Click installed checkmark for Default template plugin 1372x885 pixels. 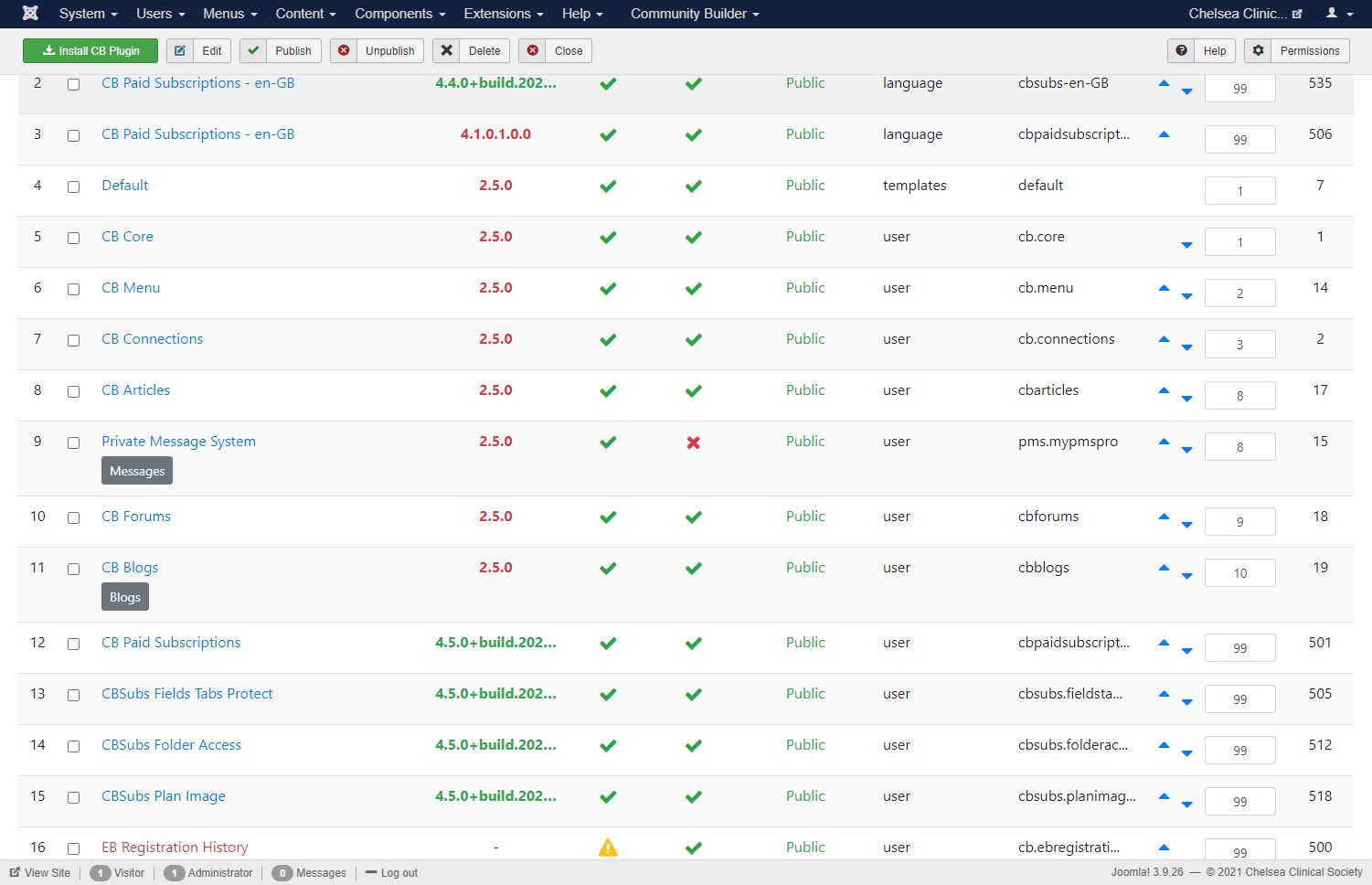click(608, 187)
